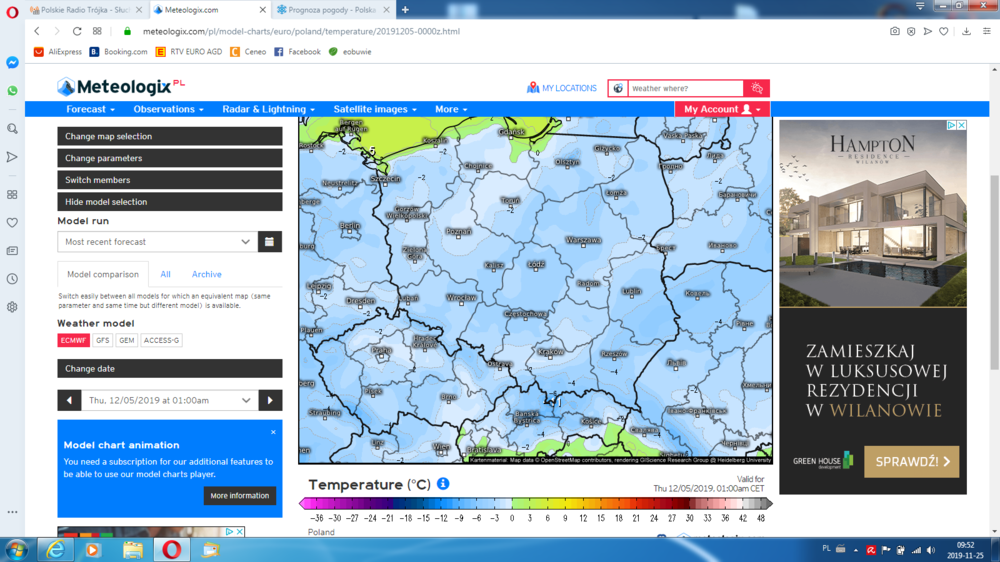Select the Archive tab
1000x562 pixels.
click(x=207, y=274)
